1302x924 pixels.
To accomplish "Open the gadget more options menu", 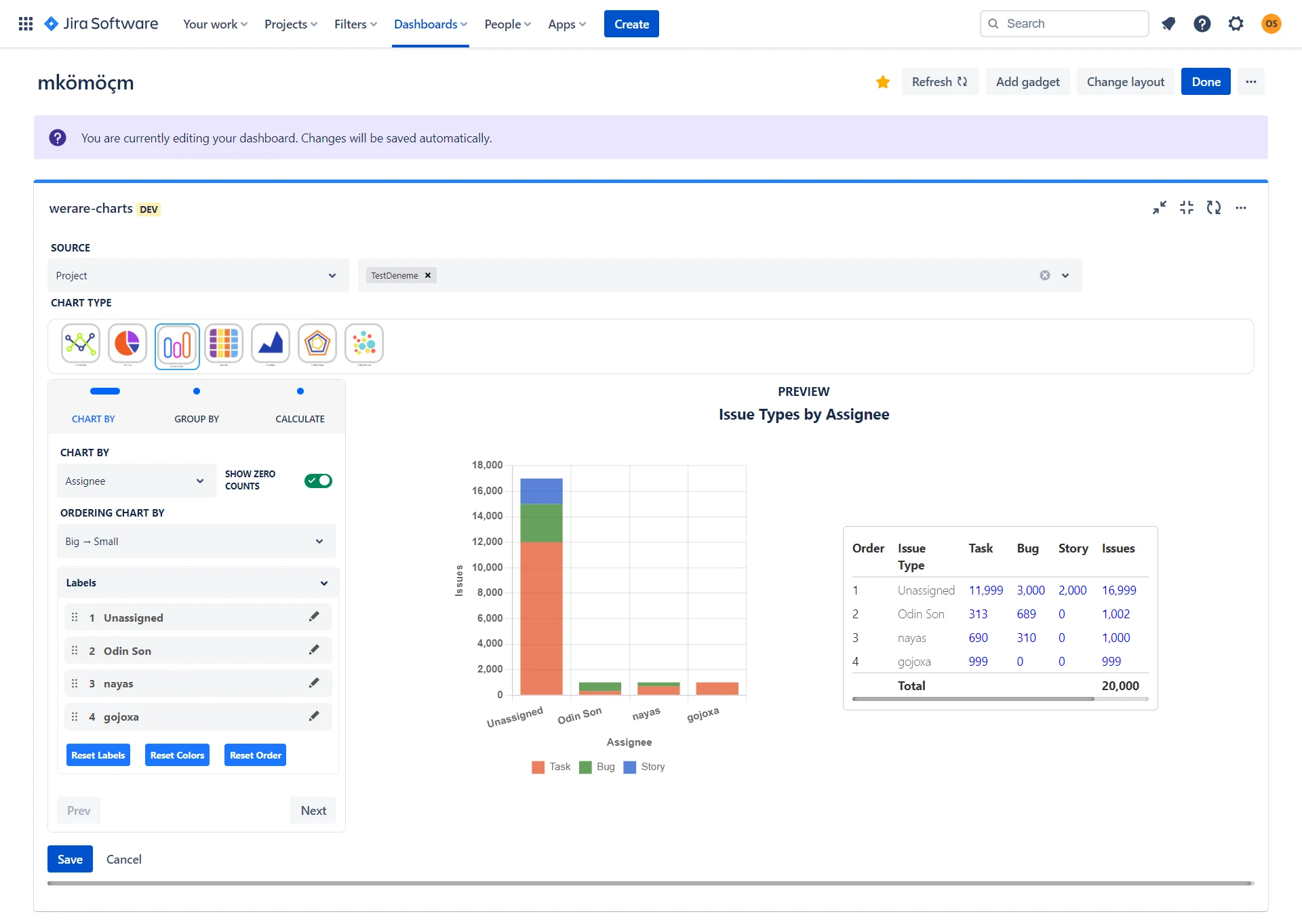I will pyautogui.click(x=1241, y=208).
